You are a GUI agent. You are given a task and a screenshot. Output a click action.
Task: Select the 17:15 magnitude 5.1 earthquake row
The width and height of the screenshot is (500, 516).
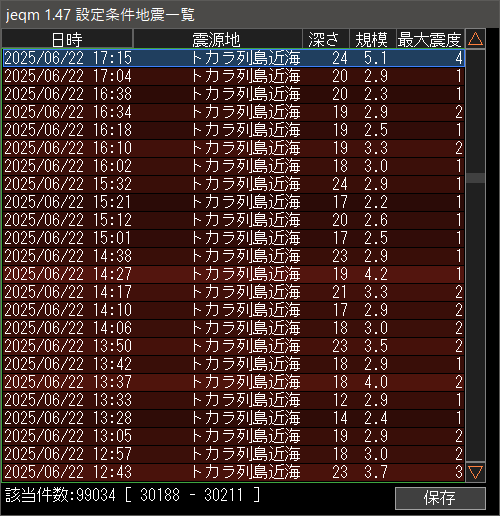(x=234, y=58)
